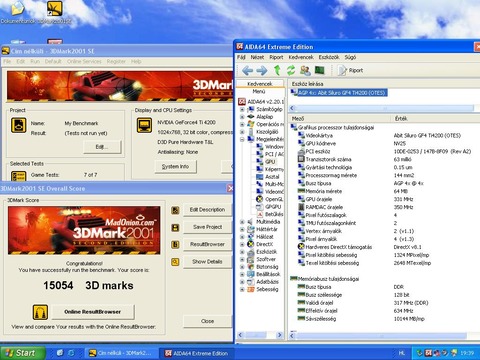Select the PCI / AGP tree item

pyautogui.click(x=274, y=154)
